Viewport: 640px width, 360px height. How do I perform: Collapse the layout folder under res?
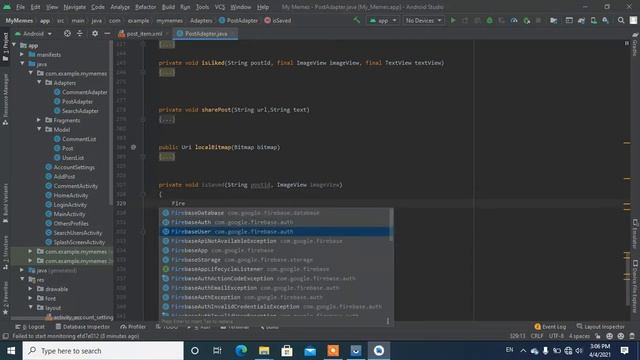point(31,308)
